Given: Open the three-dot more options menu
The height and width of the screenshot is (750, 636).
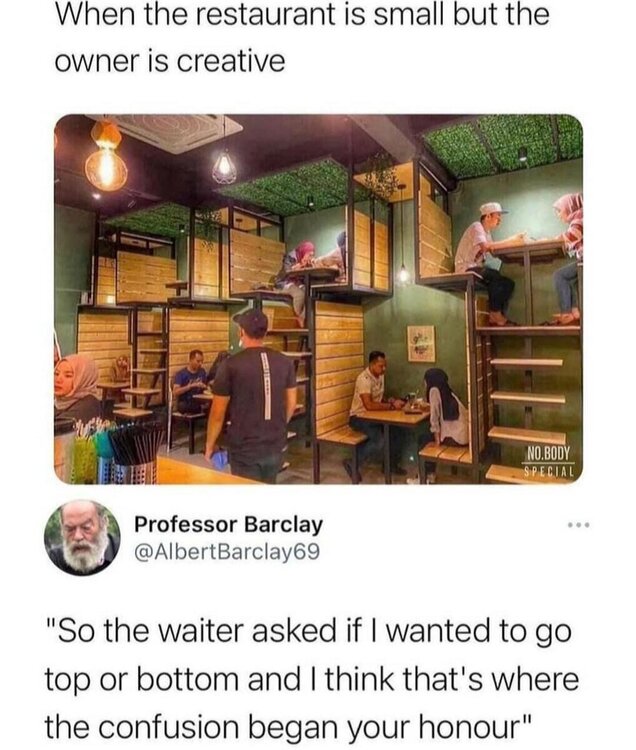Looking at the screenshot, I should 579,526.
